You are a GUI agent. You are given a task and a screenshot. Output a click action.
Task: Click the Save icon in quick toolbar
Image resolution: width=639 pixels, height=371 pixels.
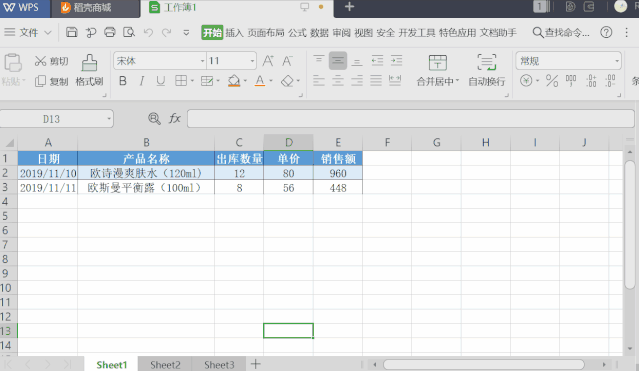point(72,32)
